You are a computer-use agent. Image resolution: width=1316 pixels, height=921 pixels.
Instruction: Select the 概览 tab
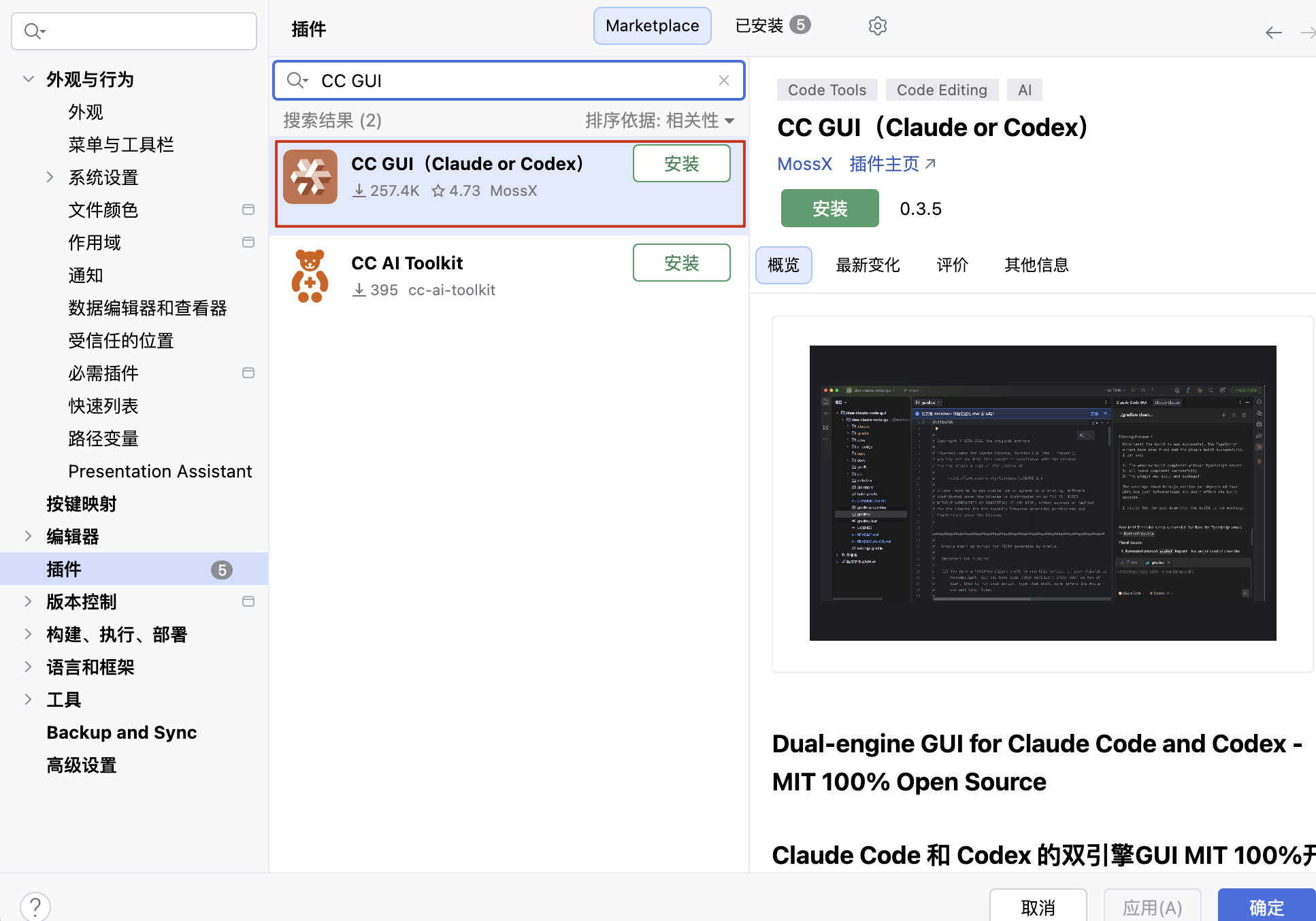coord(783,265)
